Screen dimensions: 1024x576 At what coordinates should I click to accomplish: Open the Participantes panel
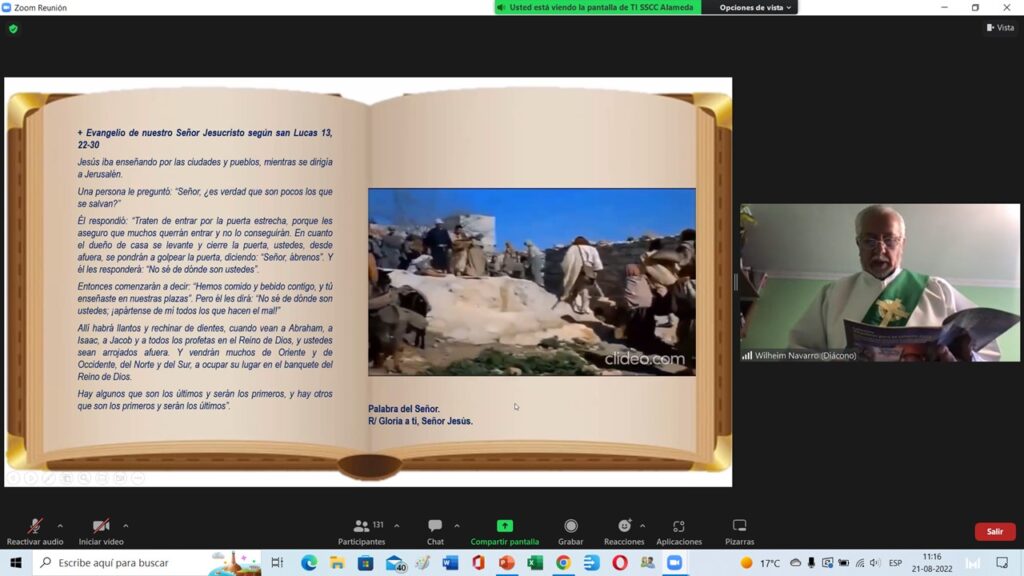click(361, 532)
